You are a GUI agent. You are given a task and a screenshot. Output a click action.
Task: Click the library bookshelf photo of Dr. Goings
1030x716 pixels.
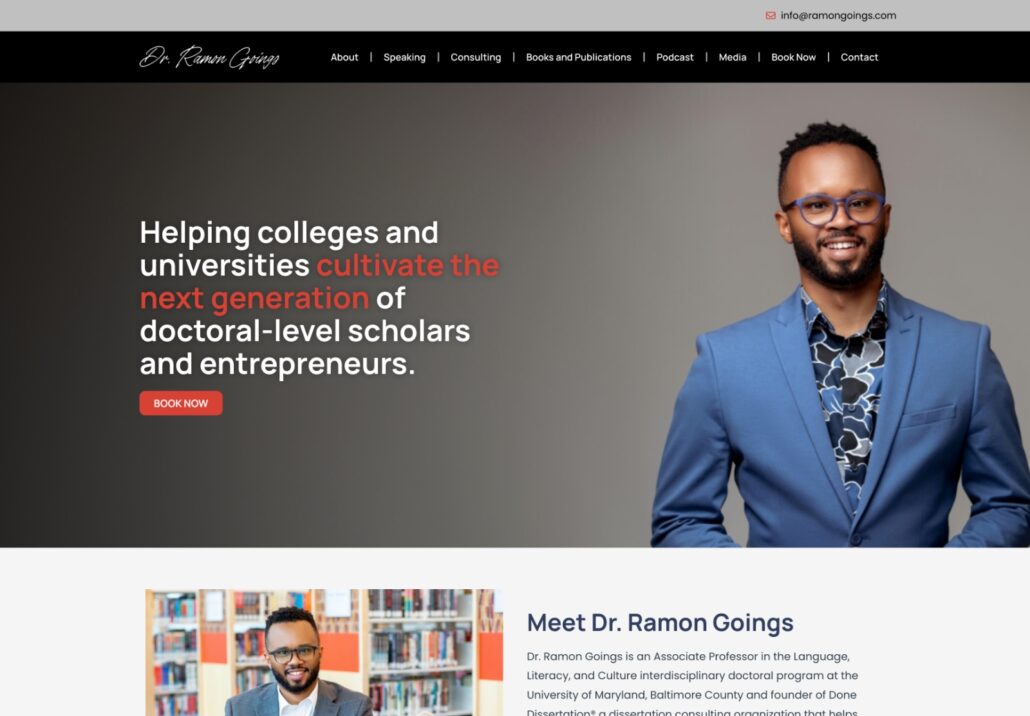tap(324, 652)
